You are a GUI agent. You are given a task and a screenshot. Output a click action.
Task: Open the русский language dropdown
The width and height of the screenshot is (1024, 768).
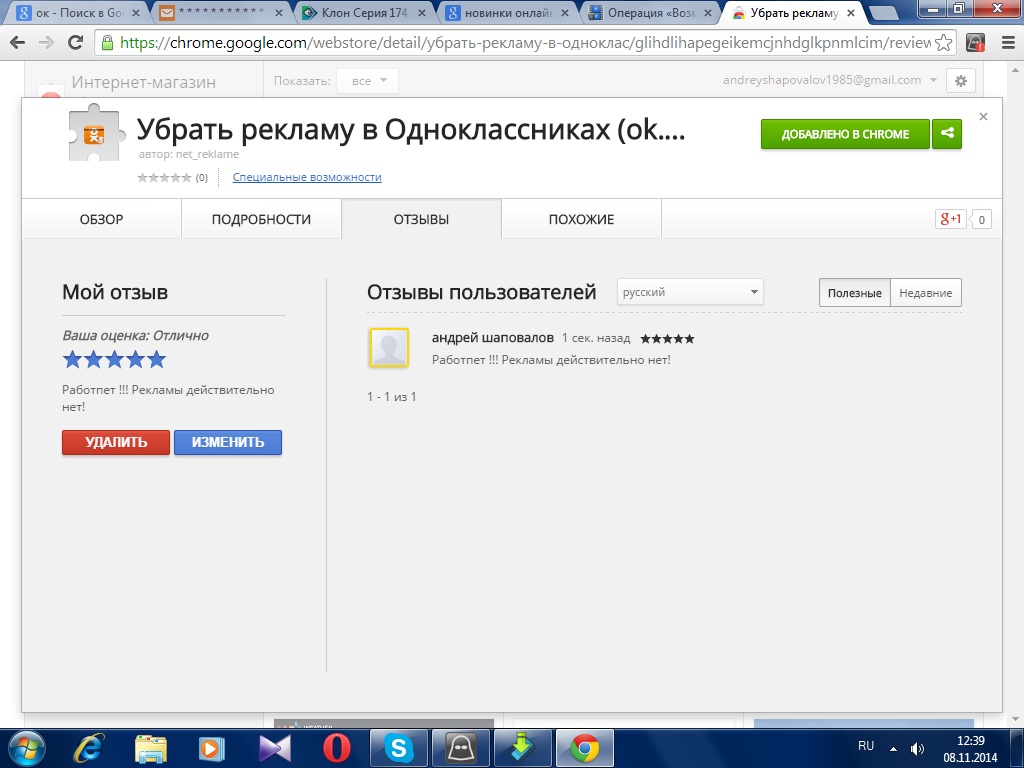pos(690,292)
